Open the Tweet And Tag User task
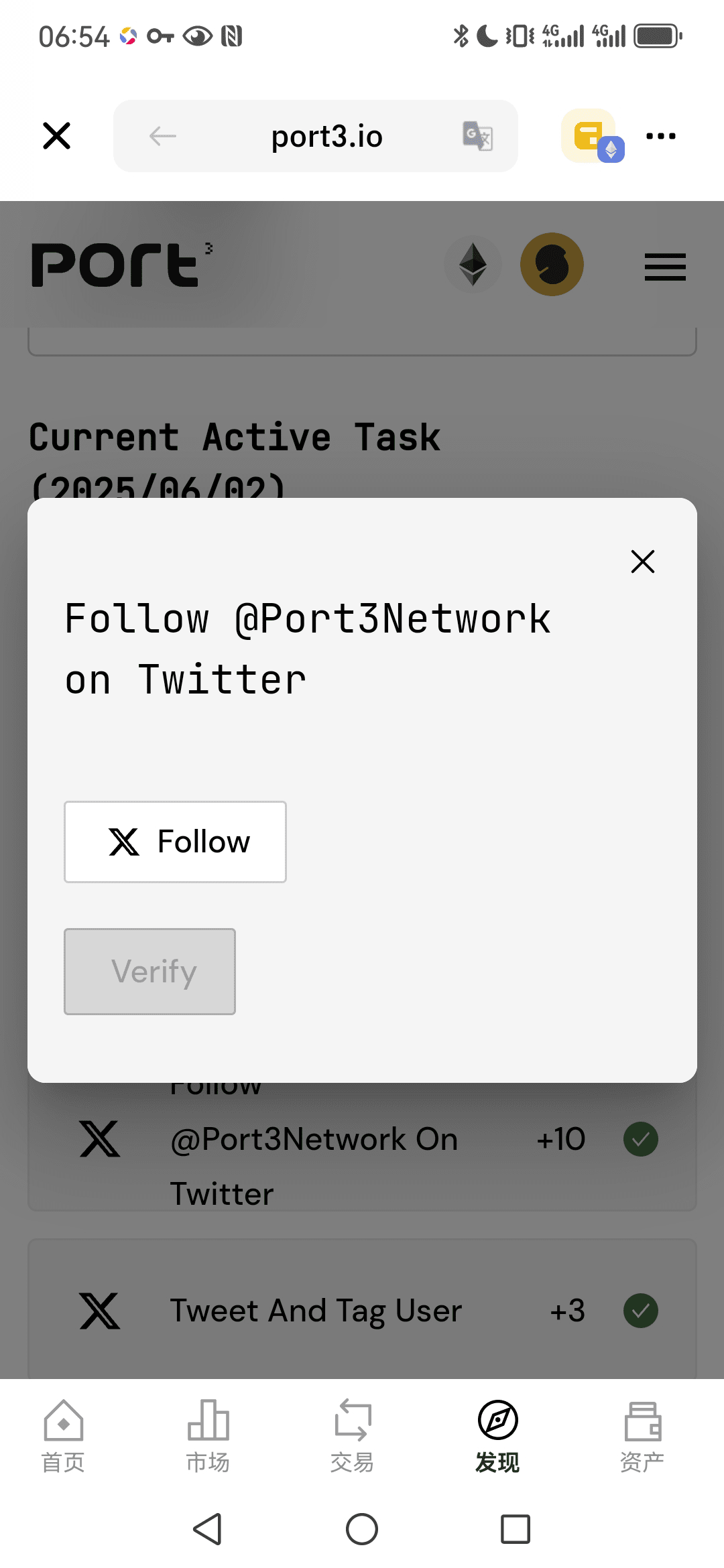This screenshot has width=724, height=1568. coord(362,1309)
